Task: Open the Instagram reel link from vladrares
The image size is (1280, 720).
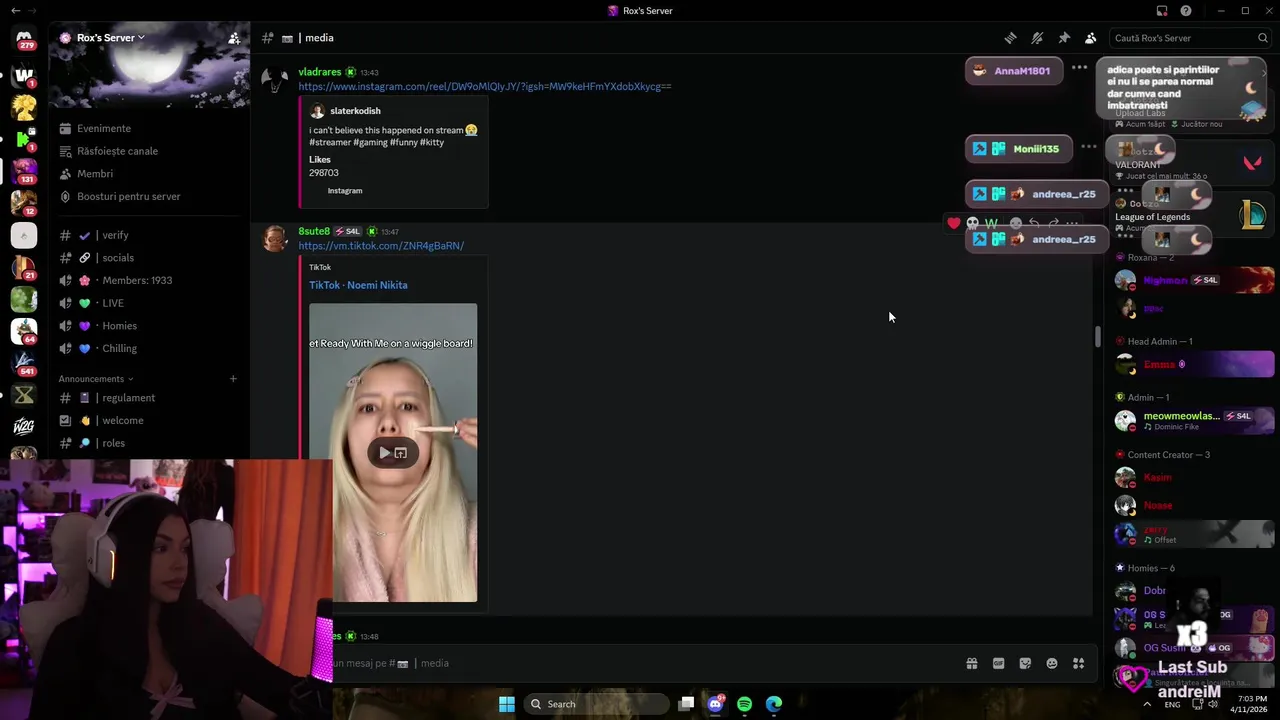Action: pos(485,87)
